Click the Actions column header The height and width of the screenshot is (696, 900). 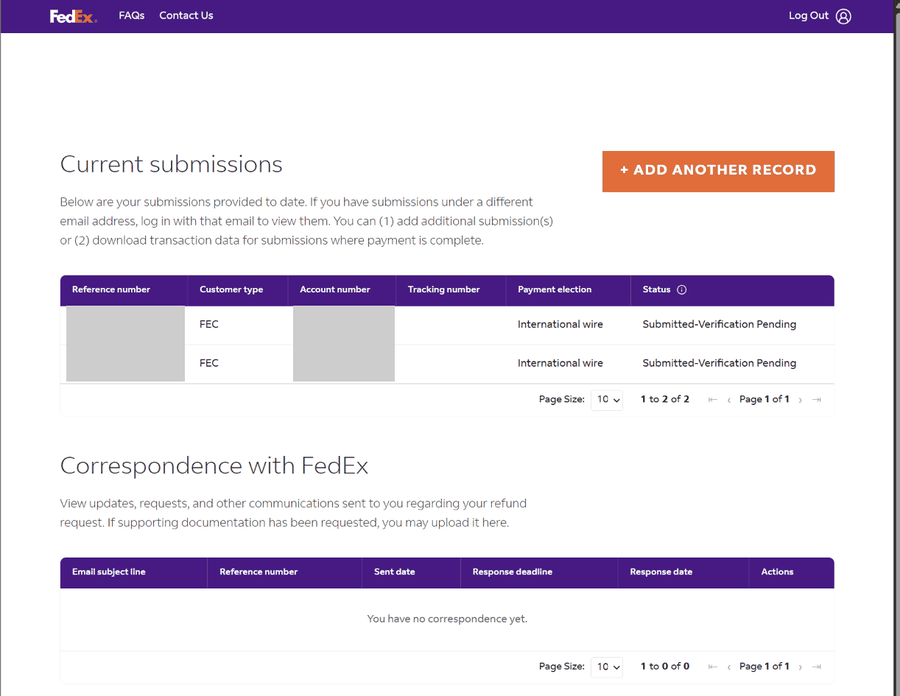(777, 572)
